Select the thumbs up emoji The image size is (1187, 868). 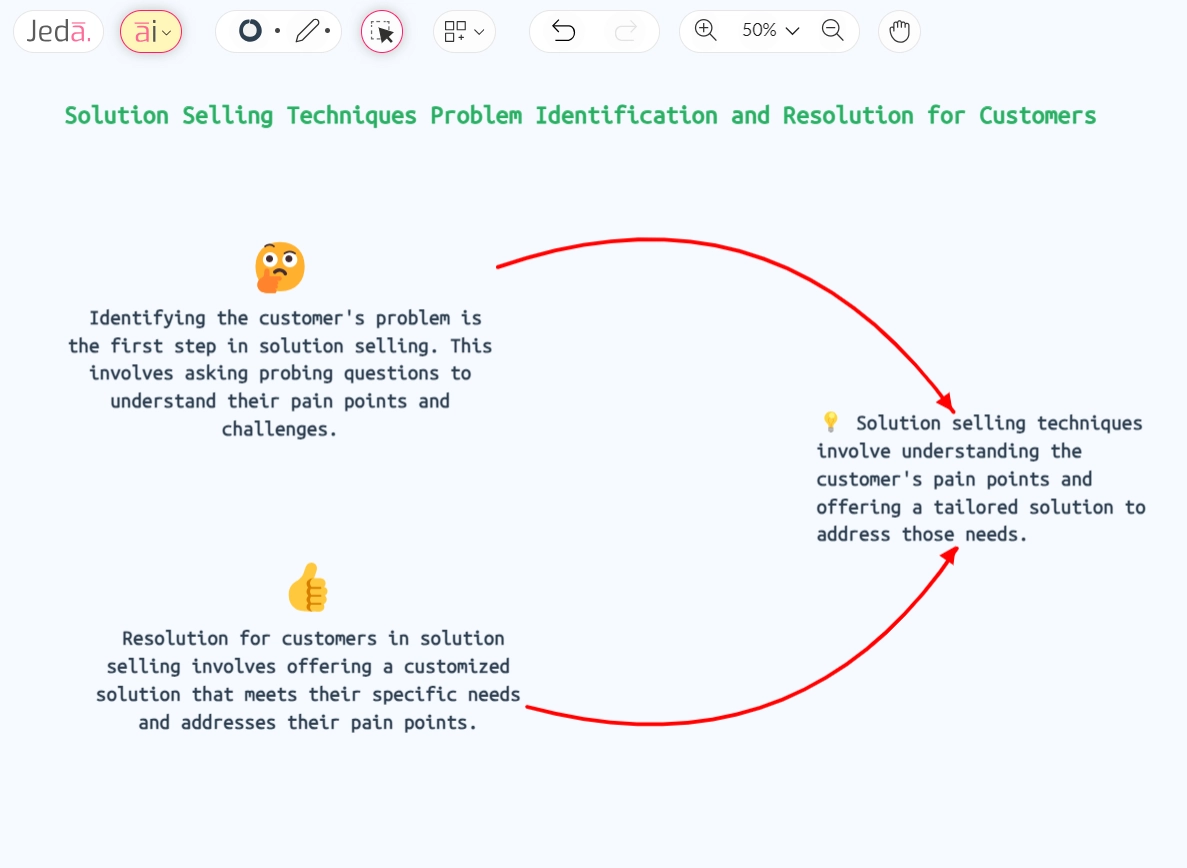coord(308,588)
